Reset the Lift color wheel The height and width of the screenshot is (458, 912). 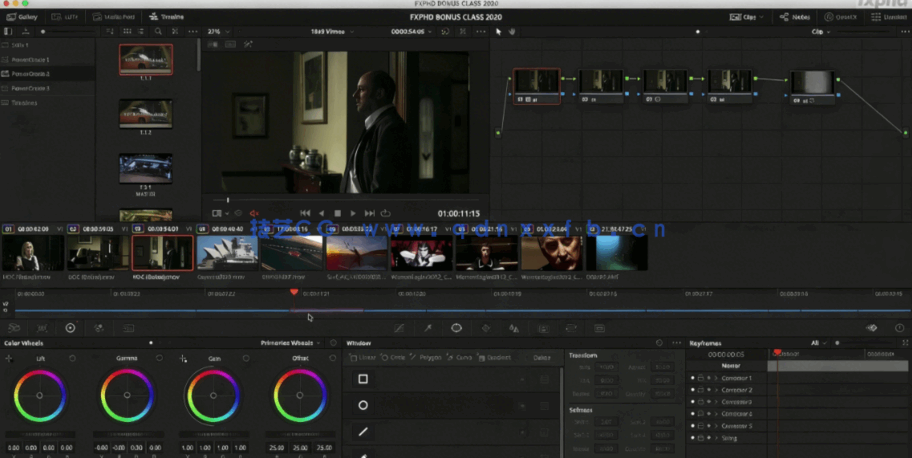(x=73, y=358)
